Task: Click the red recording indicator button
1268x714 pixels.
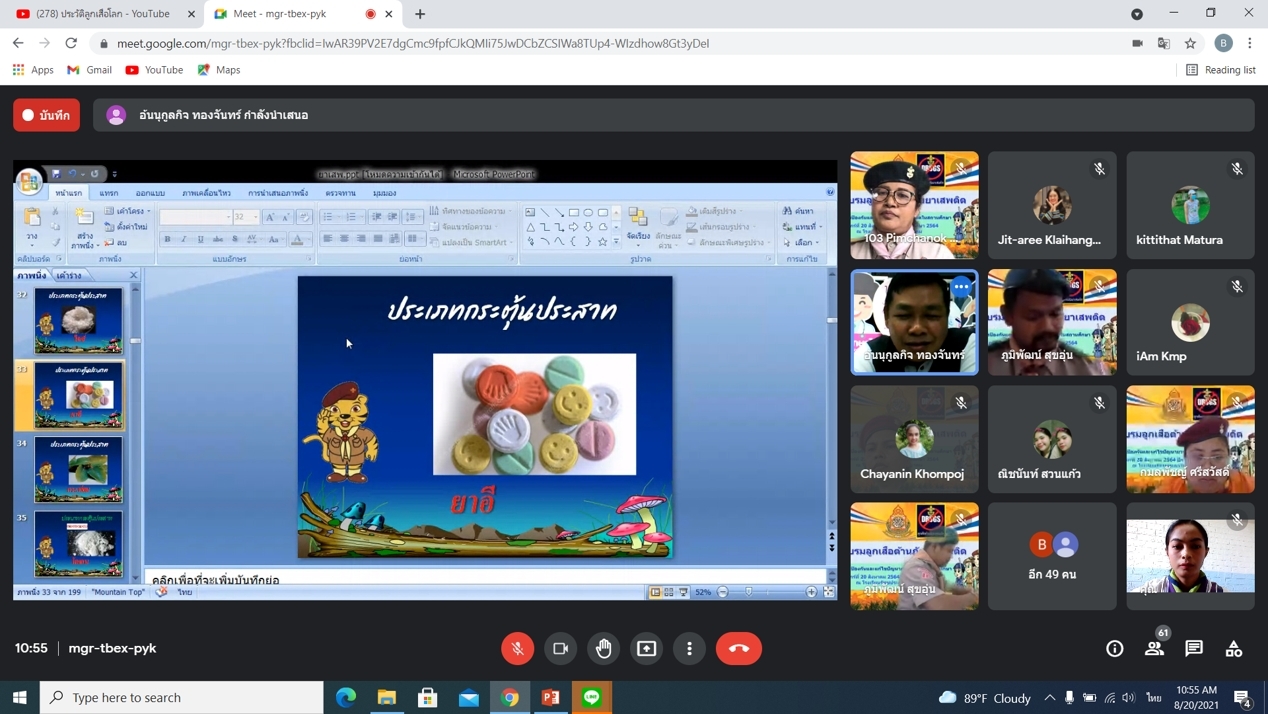Action: [47, 115]
